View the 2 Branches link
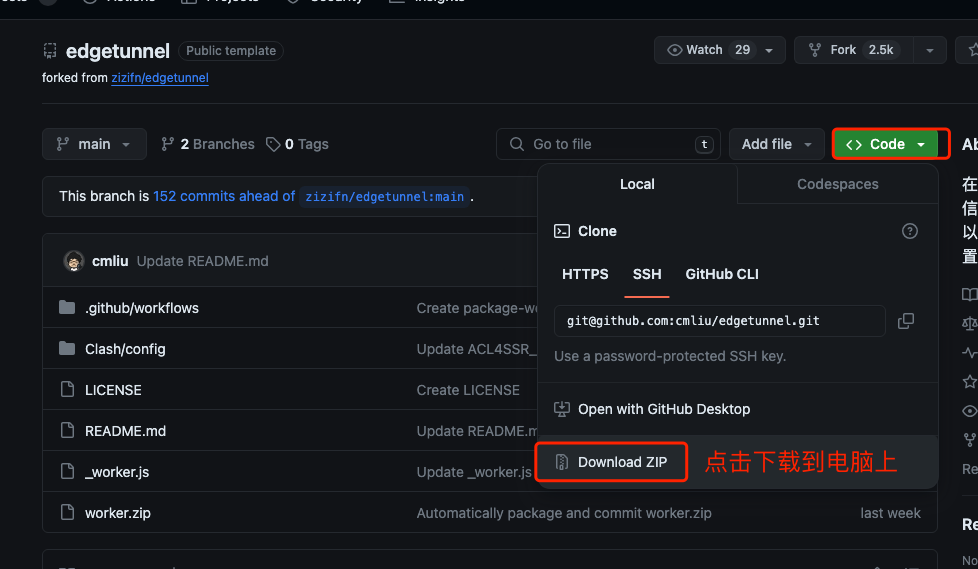978x569 pixels. click(x=208, y=144)
